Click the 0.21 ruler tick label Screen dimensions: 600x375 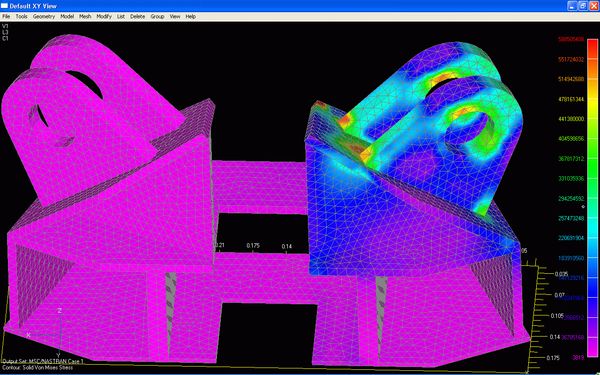coord(220,245)
